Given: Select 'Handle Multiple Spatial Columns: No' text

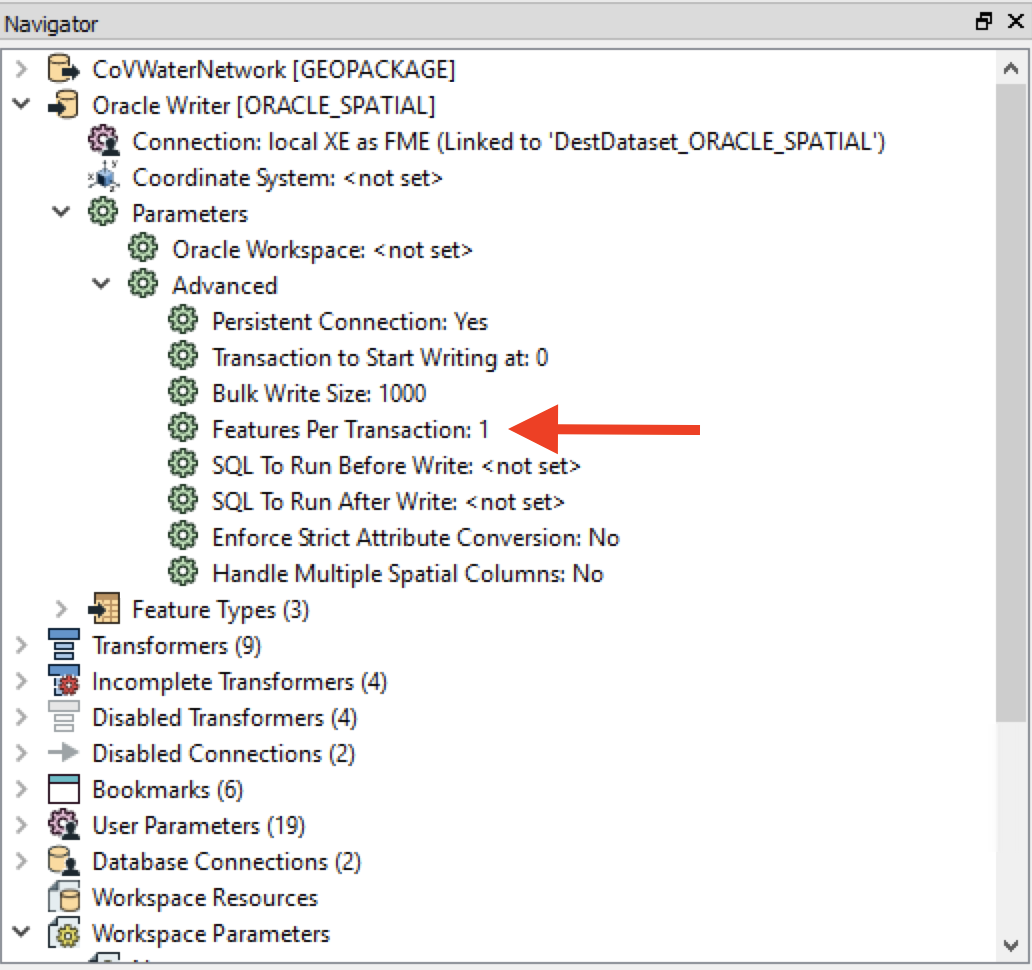Looking at the screenshot, I should (407, 574).
